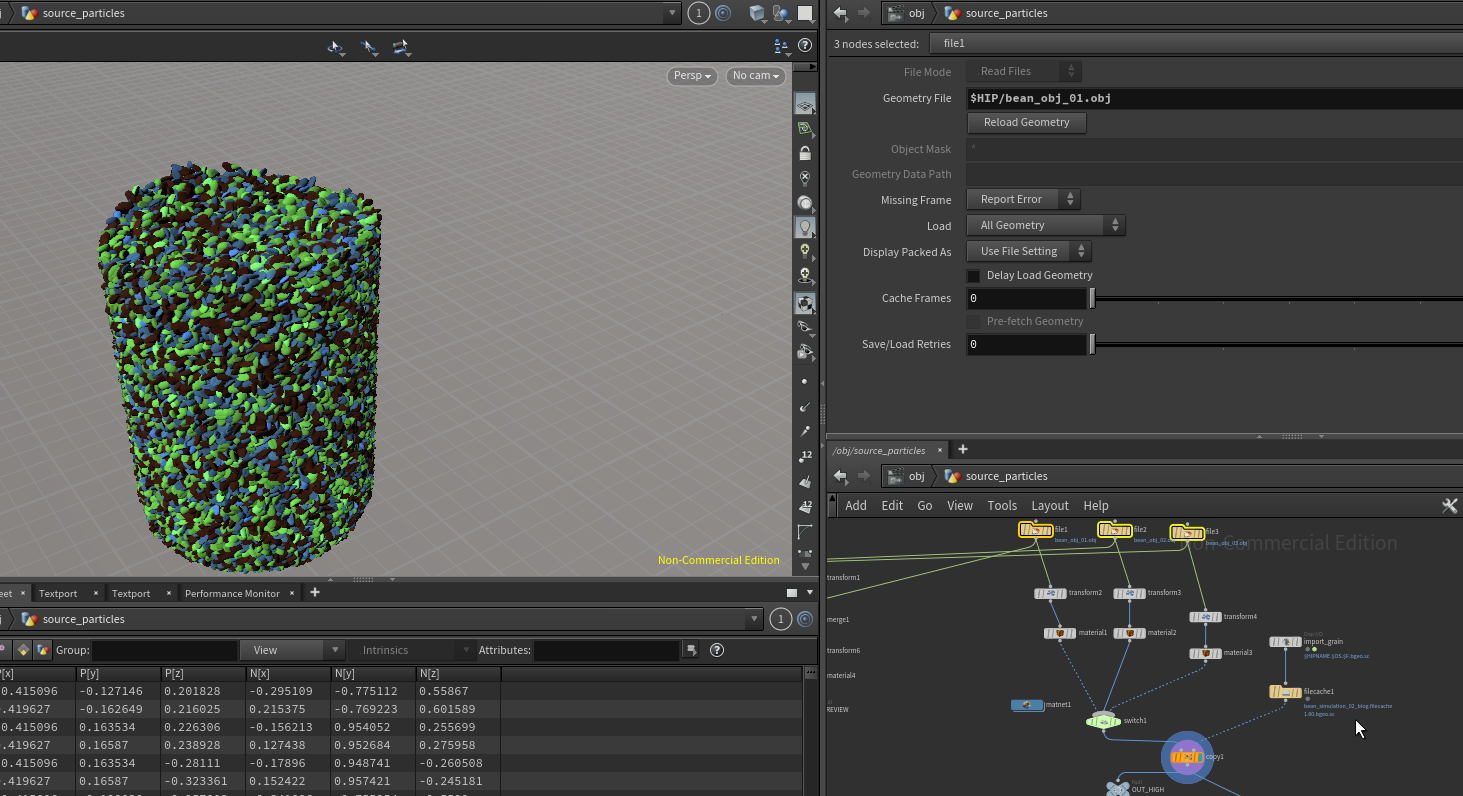
Task: Expand the Load All Geometry dropdown
Action: coord(1045,225)
